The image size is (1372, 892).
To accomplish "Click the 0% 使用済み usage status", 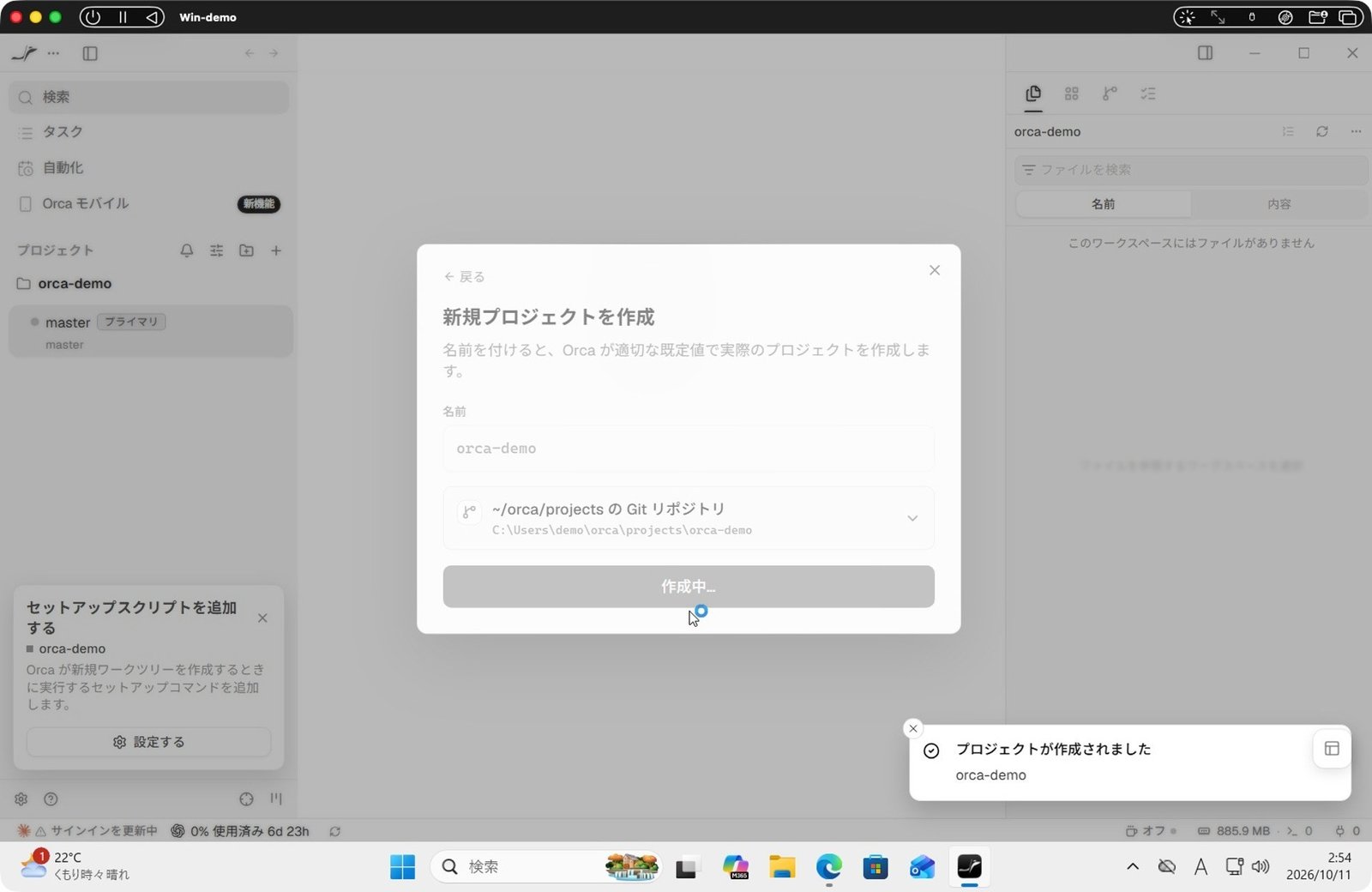I will tap(240, 831).
